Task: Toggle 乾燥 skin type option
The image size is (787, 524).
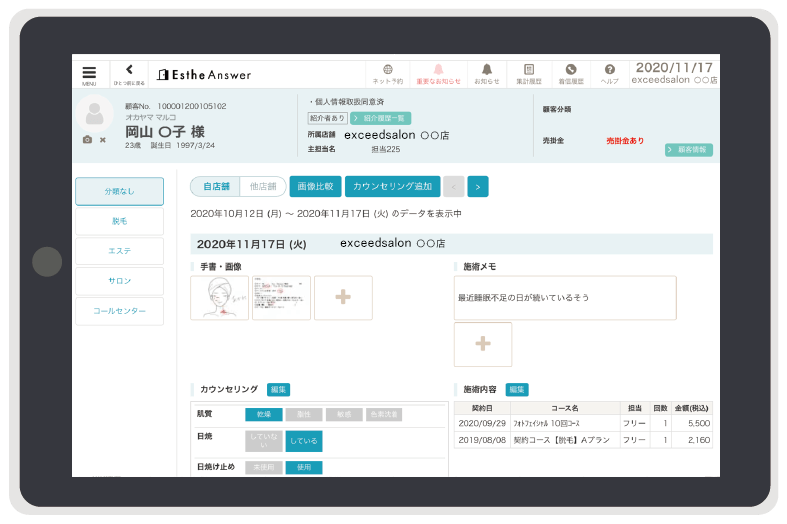Action: (263, 414)
